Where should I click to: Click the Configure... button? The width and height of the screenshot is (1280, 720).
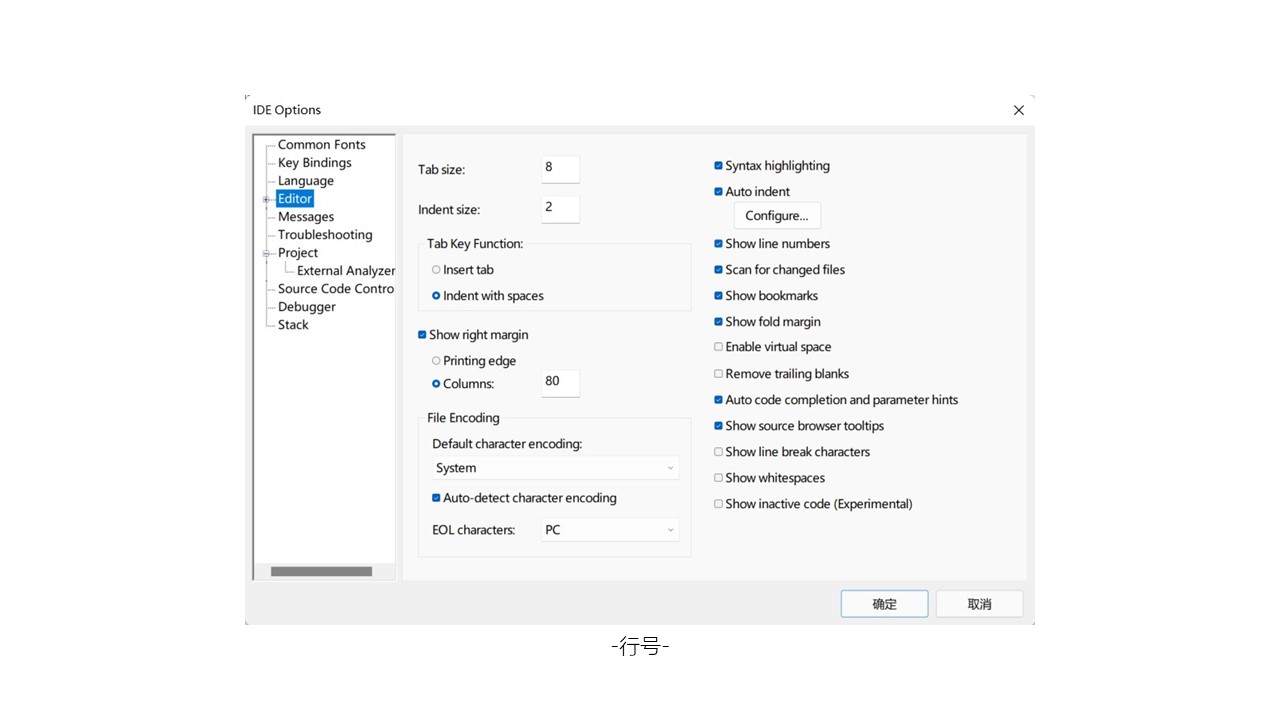pyautogui.click(x=777, y=216)
